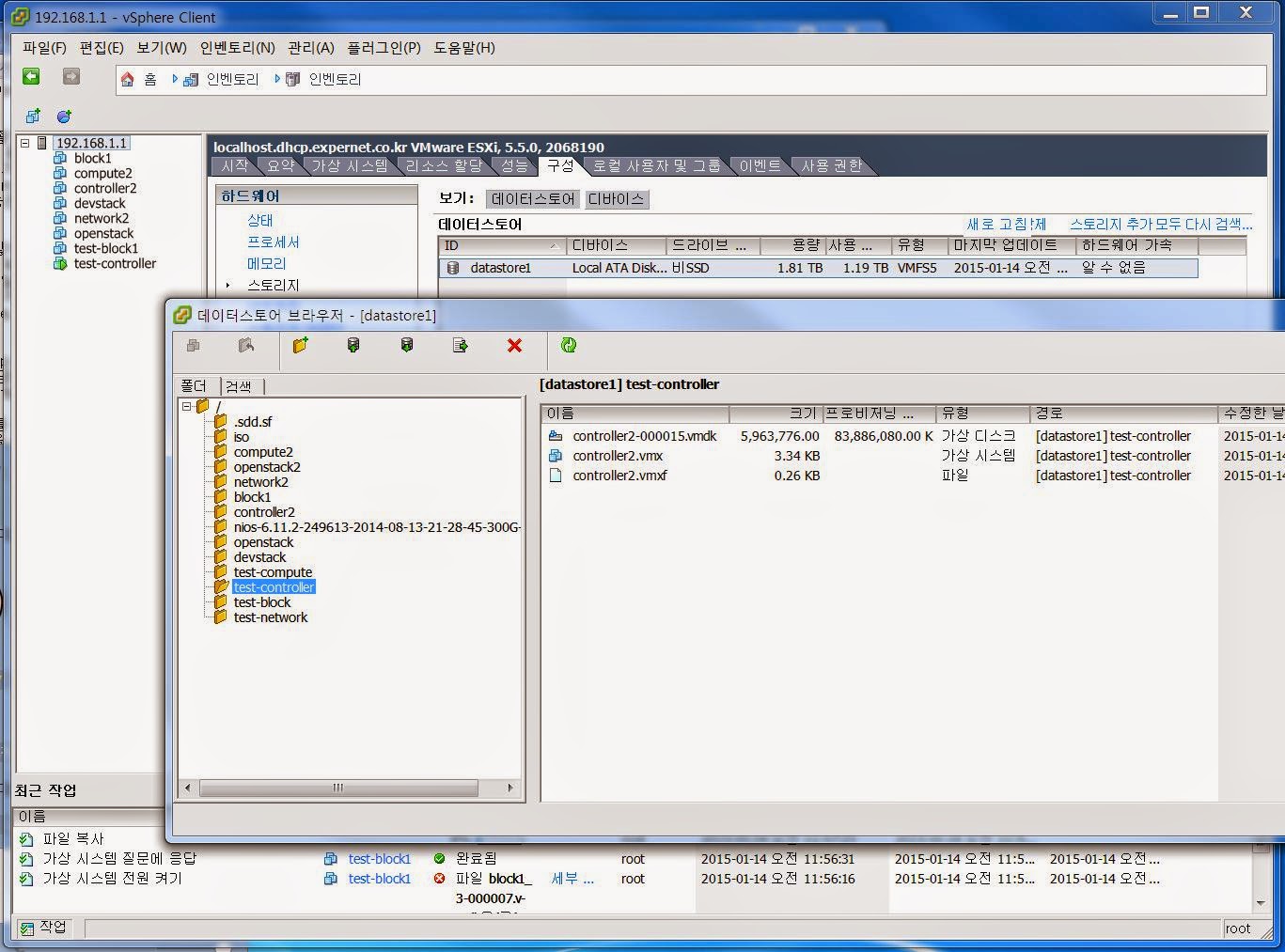
Task: Click the host server icon next to 192.168.1.1
Action: [x=42, y=143]
